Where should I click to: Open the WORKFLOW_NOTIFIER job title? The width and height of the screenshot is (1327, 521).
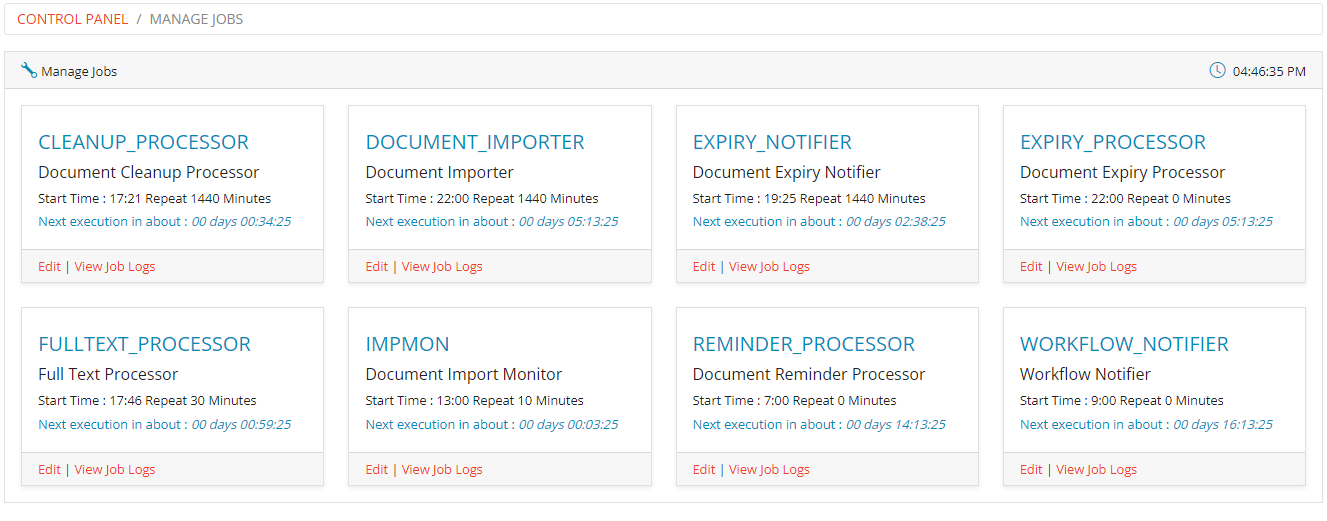pyautogui.click(x=1124, y=344)
